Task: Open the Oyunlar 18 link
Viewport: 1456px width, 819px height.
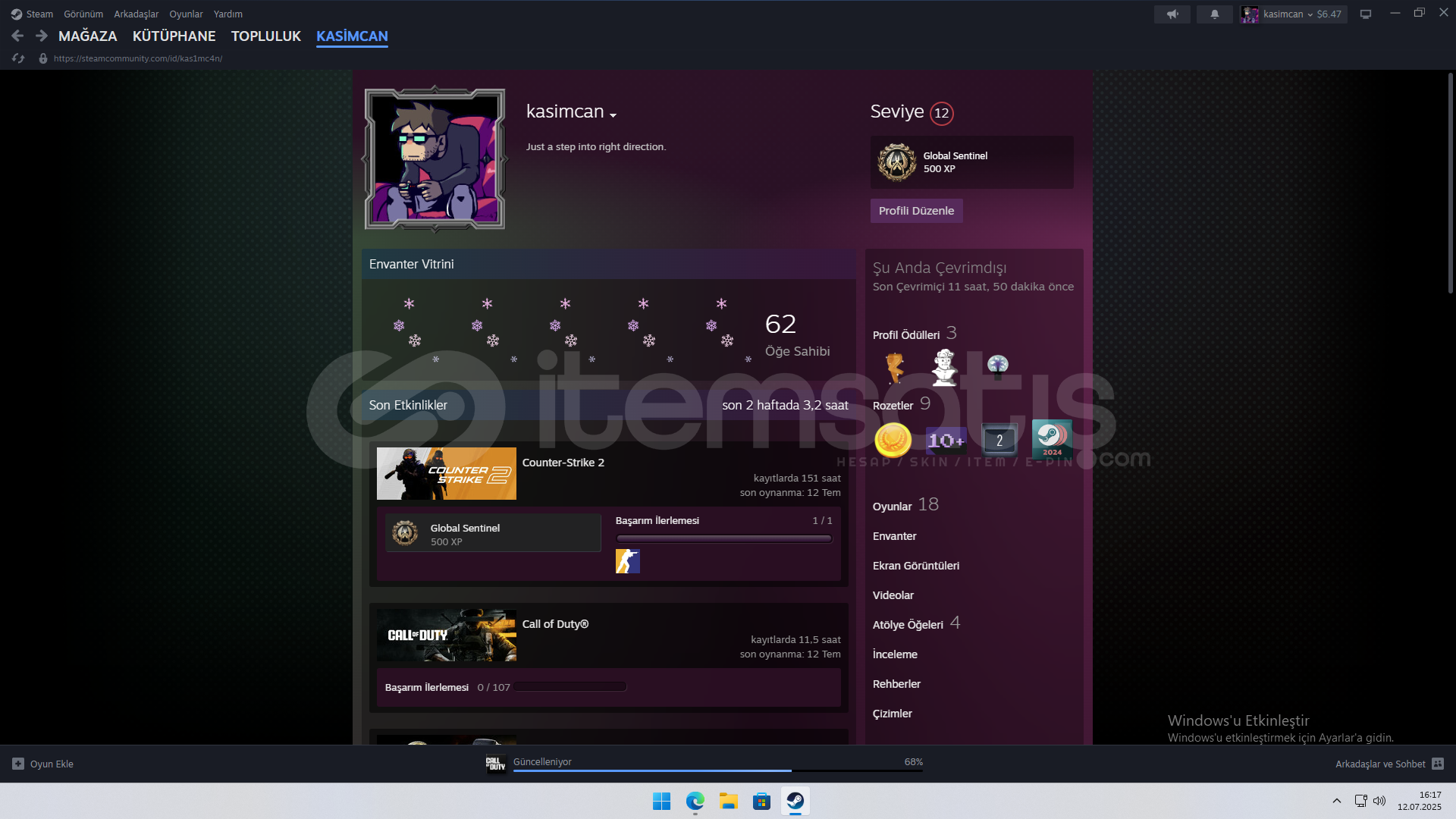Action: (905, 506)
